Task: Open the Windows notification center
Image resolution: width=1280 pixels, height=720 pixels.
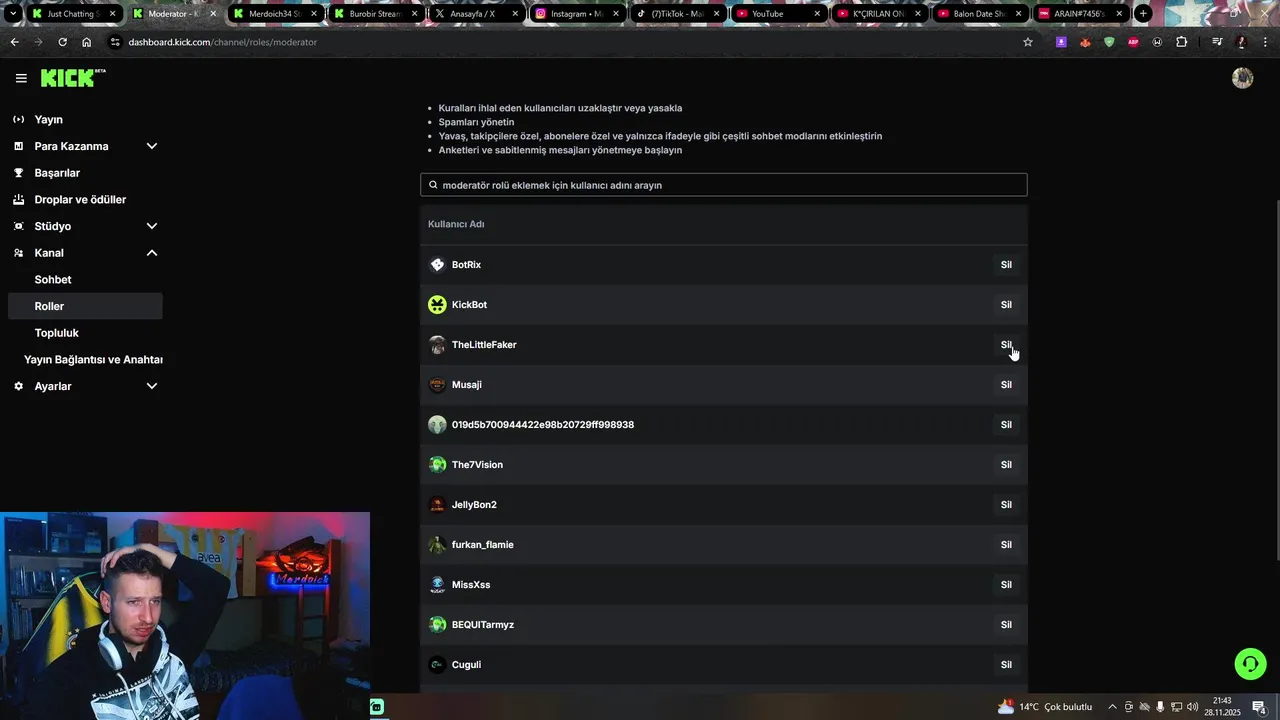Action: pyautogui.click(x=1259, y=707)
